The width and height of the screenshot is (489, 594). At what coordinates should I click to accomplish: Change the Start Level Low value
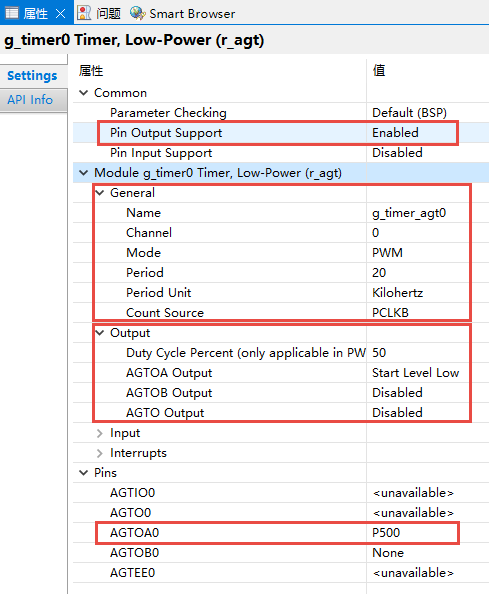click(416, 373)
